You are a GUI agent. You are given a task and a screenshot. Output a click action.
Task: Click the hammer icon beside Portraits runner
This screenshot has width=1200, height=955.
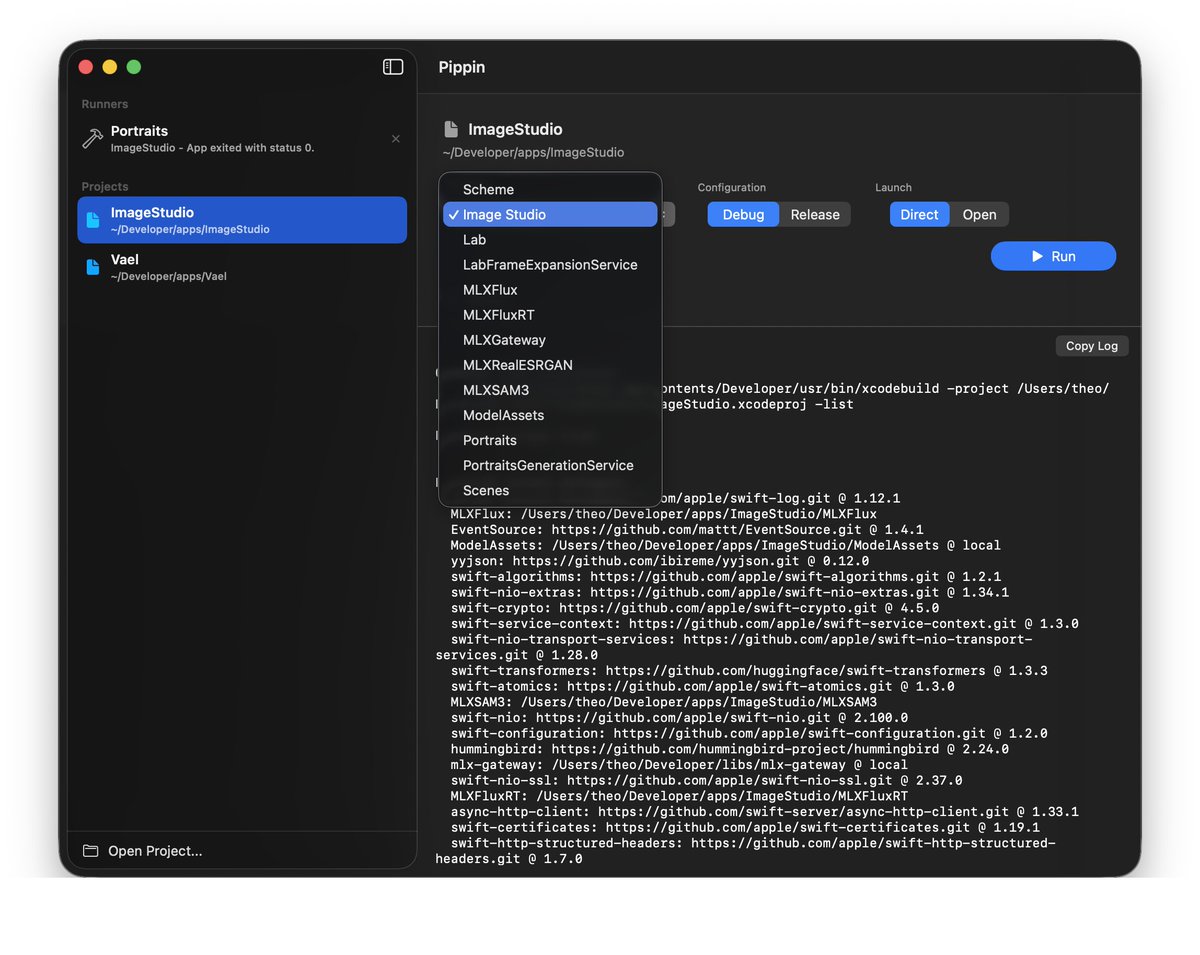(92, 139)
